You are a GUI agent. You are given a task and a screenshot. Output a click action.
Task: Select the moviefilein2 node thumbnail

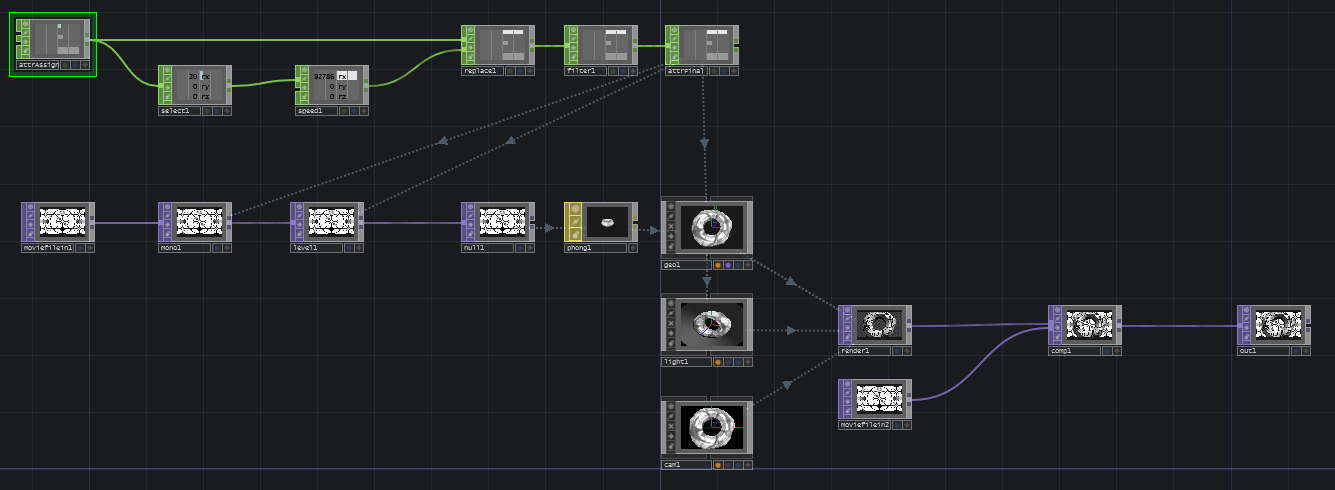880,398
